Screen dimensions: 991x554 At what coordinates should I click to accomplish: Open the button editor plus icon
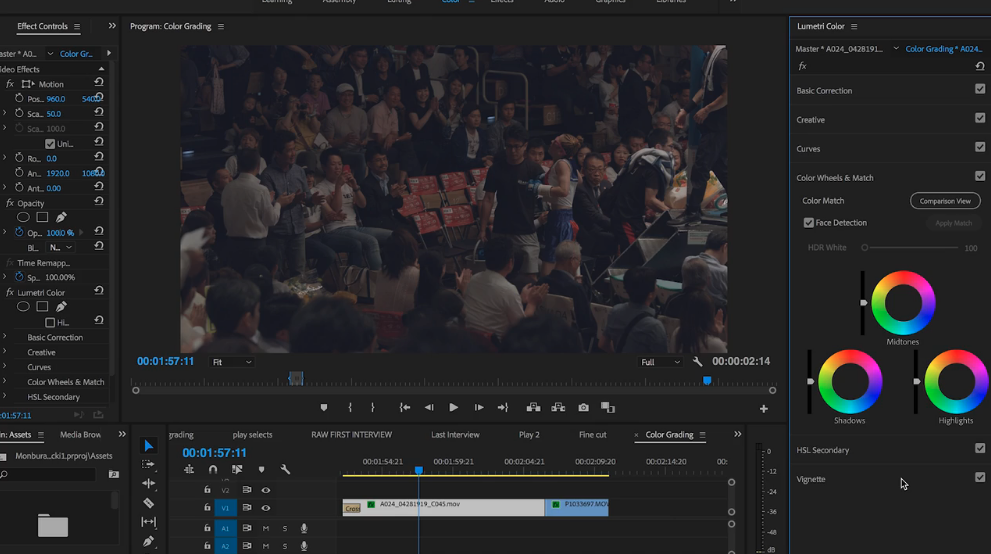coord(763,409)
